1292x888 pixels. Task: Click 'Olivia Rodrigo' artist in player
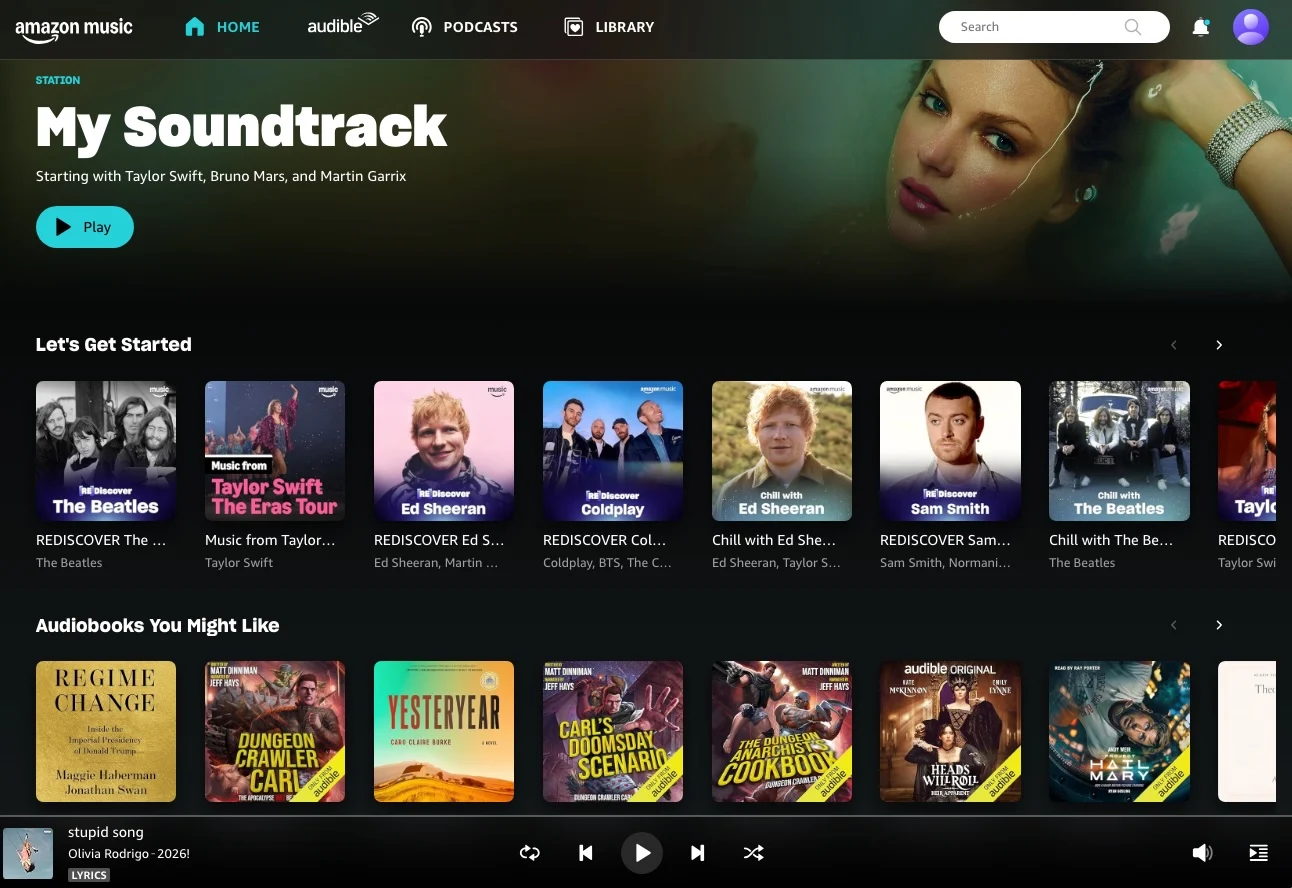tap(108, 854)
